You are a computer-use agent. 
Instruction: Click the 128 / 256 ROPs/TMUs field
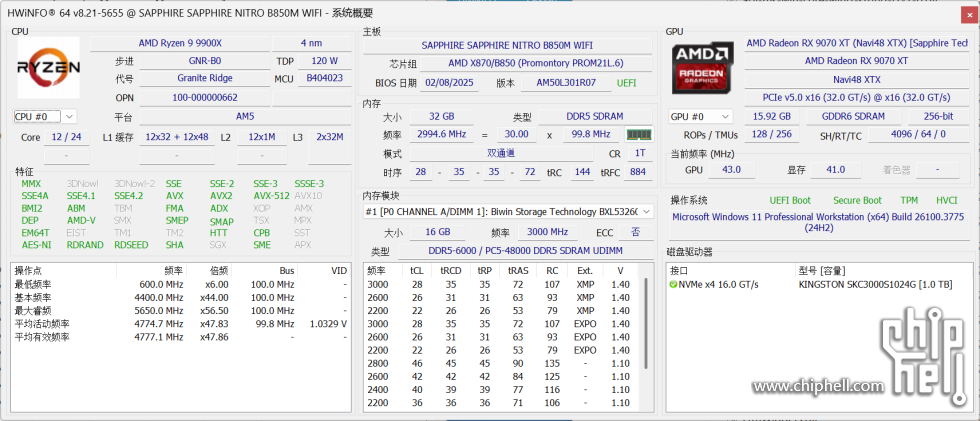(772, 134)
